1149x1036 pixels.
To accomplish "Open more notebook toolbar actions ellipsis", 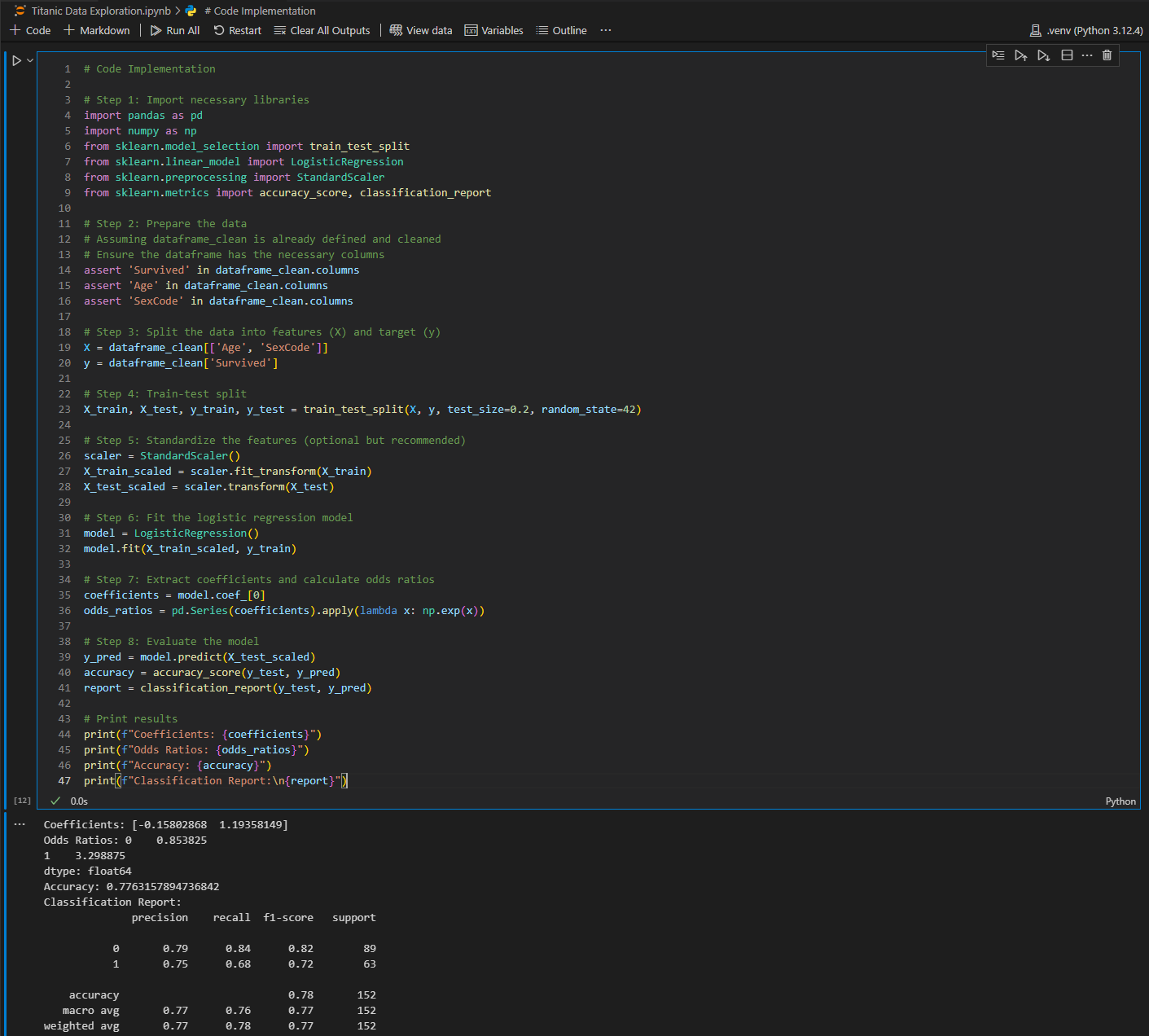I will pos(605,30).
